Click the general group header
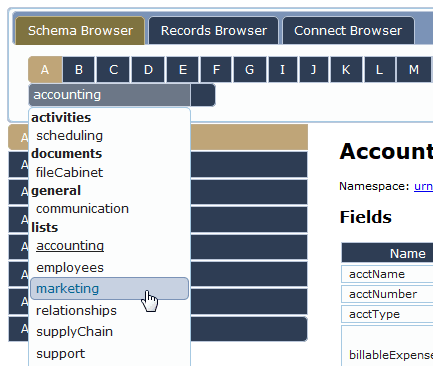The width and height of the screenshot is (433, 366). (56, 191)
